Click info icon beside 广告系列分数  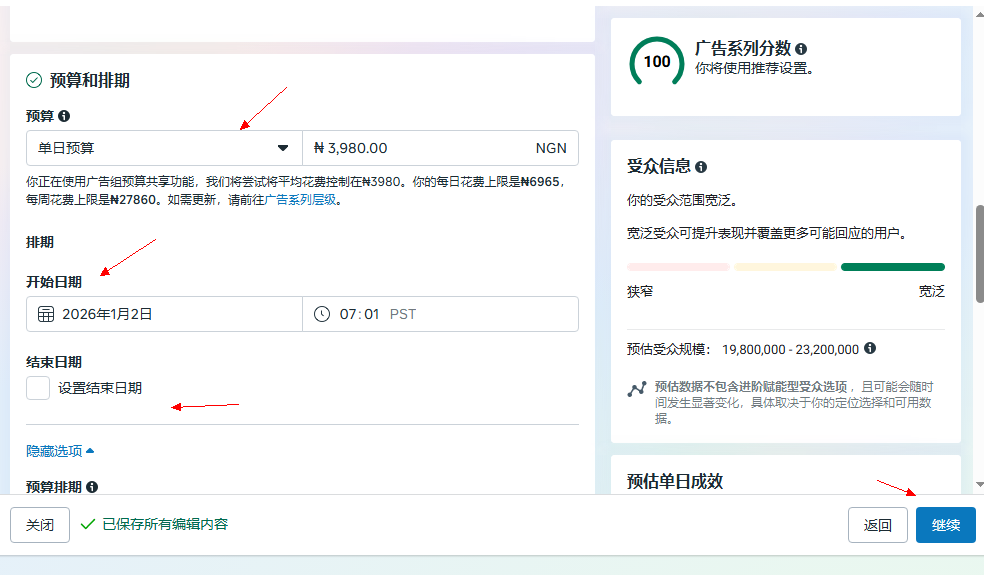click(801, 49)
